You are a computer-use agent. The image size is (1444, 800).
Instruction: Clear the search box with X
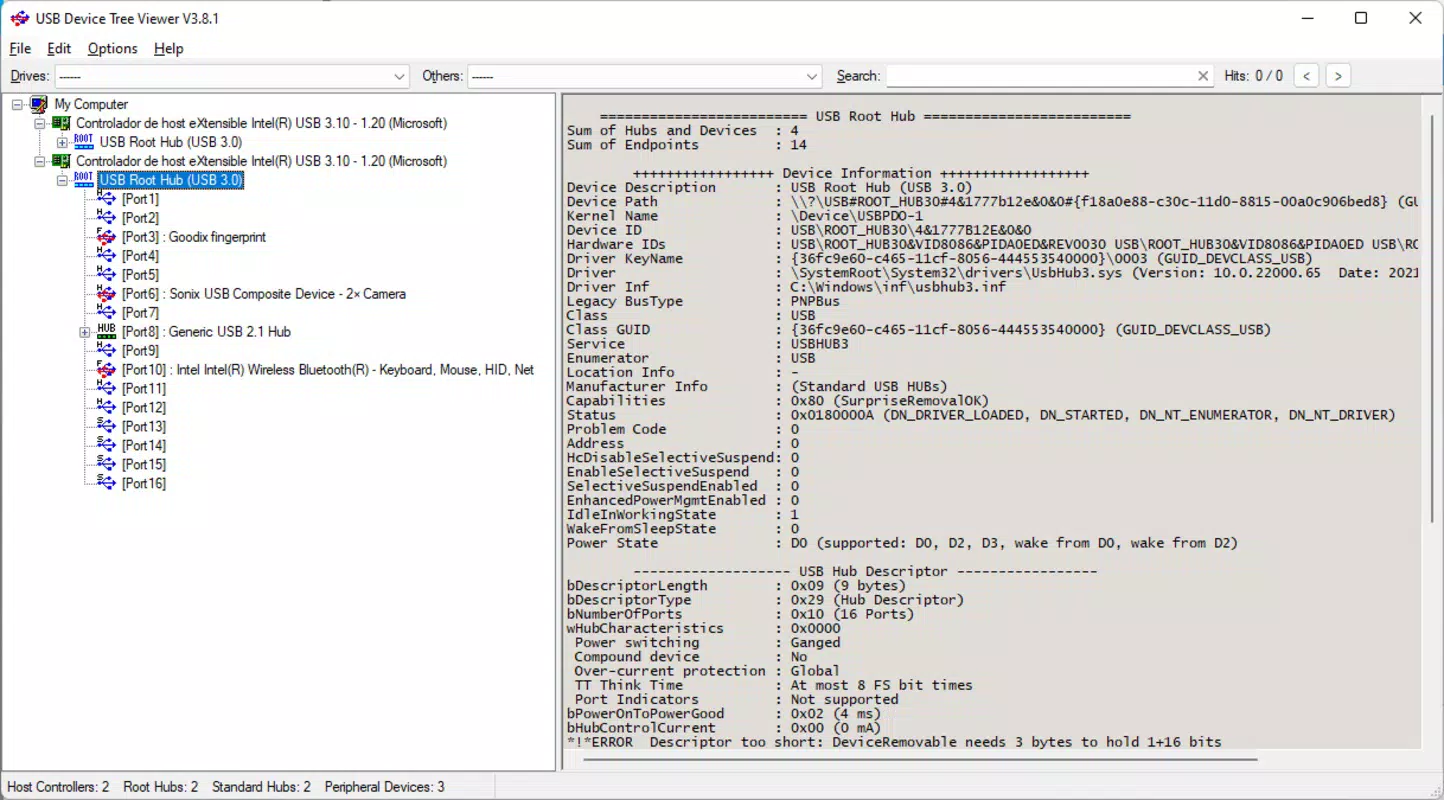tap(1203, 76)
